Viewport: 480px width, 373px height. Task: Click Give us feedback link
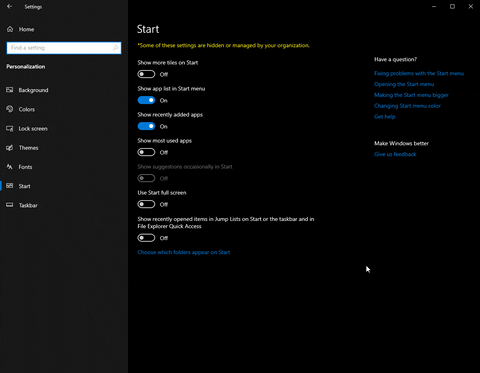(x=395, y=154)
